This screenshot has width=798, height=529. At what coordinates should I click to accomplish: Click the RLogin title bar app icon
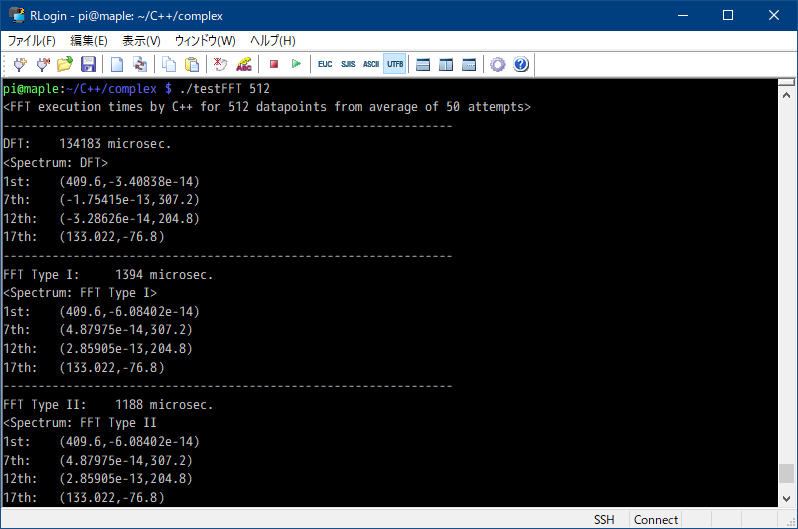click(17, 15)
